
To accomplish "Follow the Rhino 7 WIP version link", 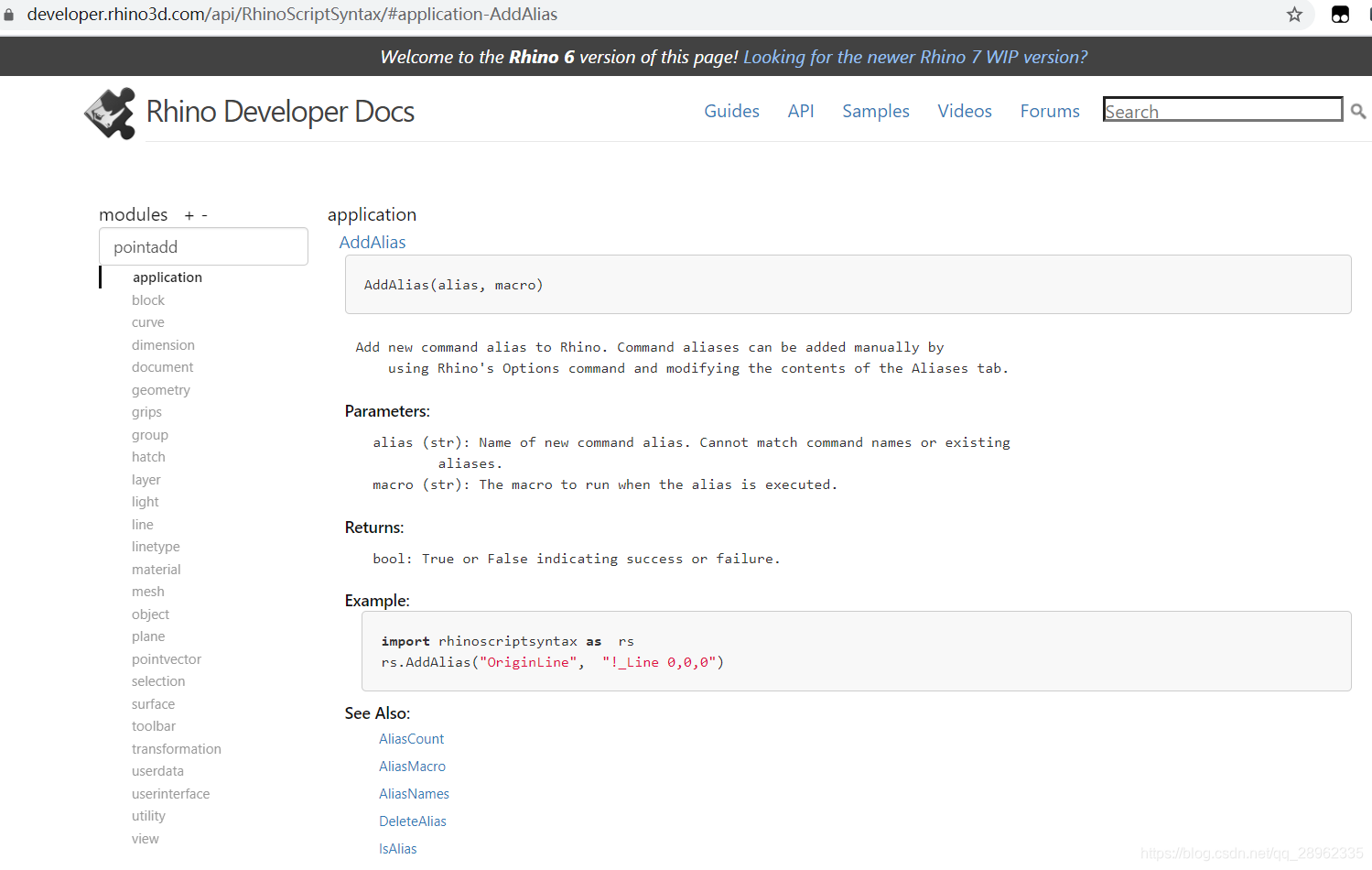I will 915,57.
